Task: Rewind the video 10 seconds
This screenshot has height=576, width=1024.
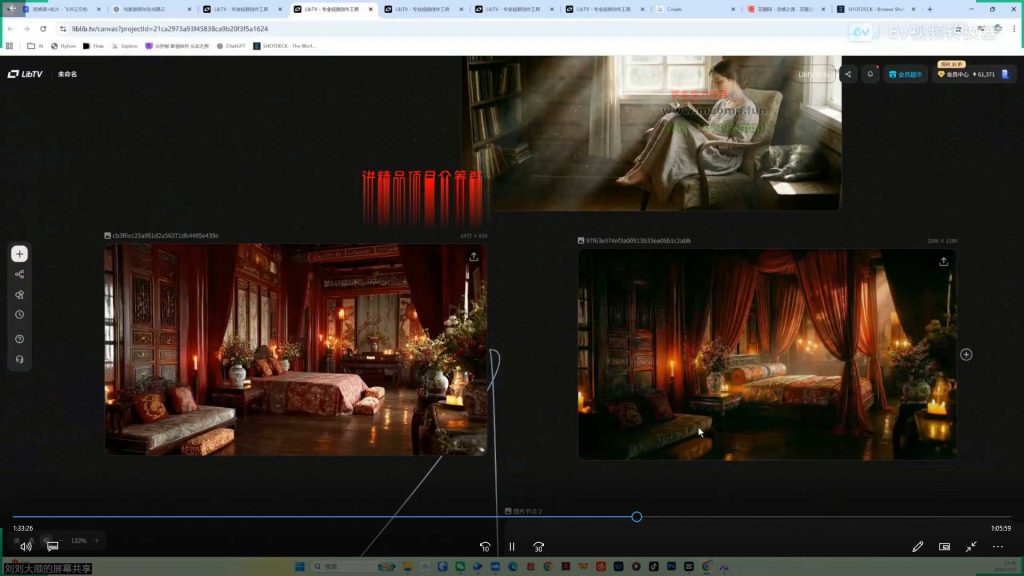Action: click(x=485, y=547)
